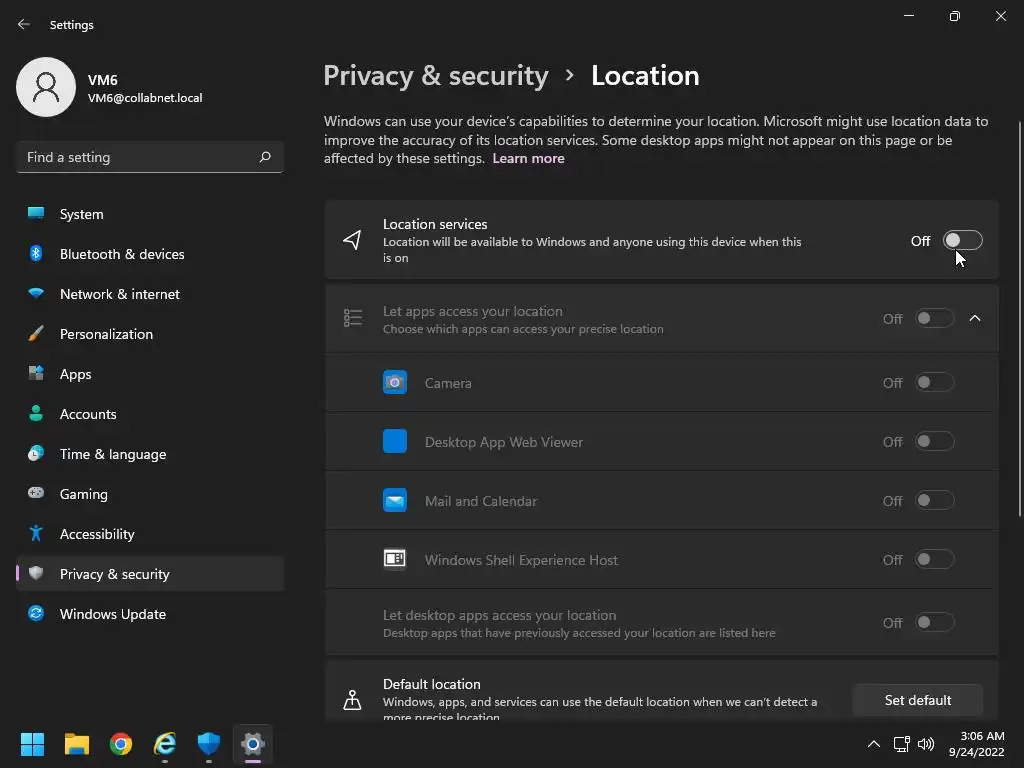Click the Find a setting field
Screen dimensions: 1024x768
(x=138, y=157)
